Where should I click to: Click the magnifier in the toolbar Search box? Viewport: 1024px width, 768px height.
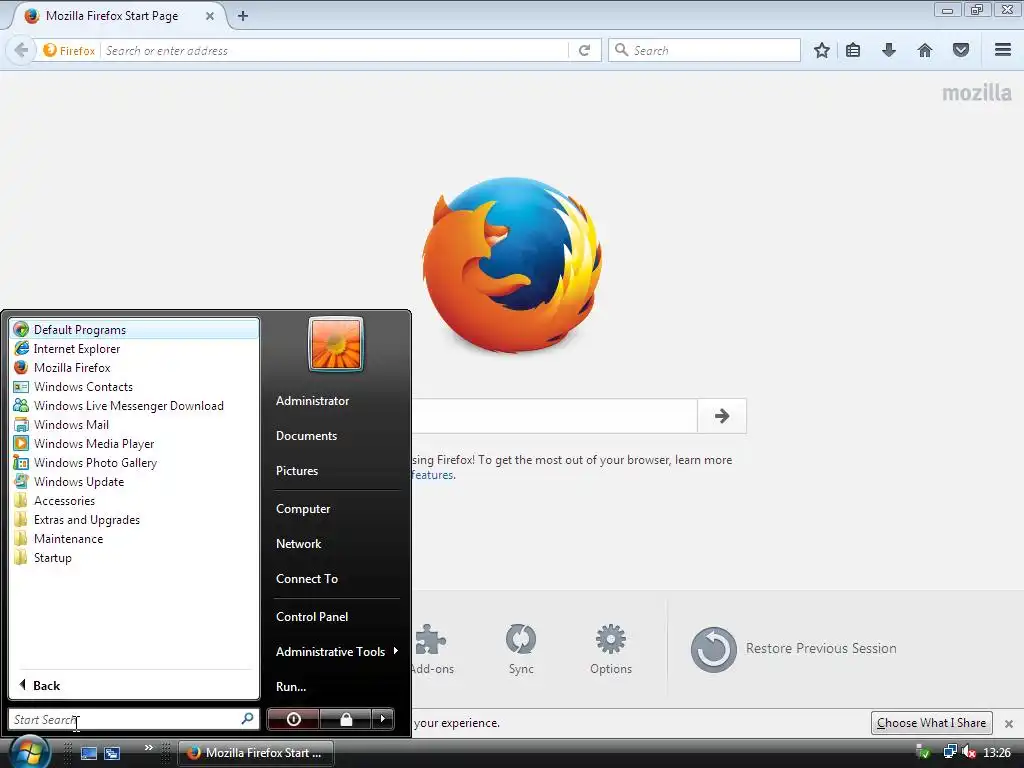[622, 50]
